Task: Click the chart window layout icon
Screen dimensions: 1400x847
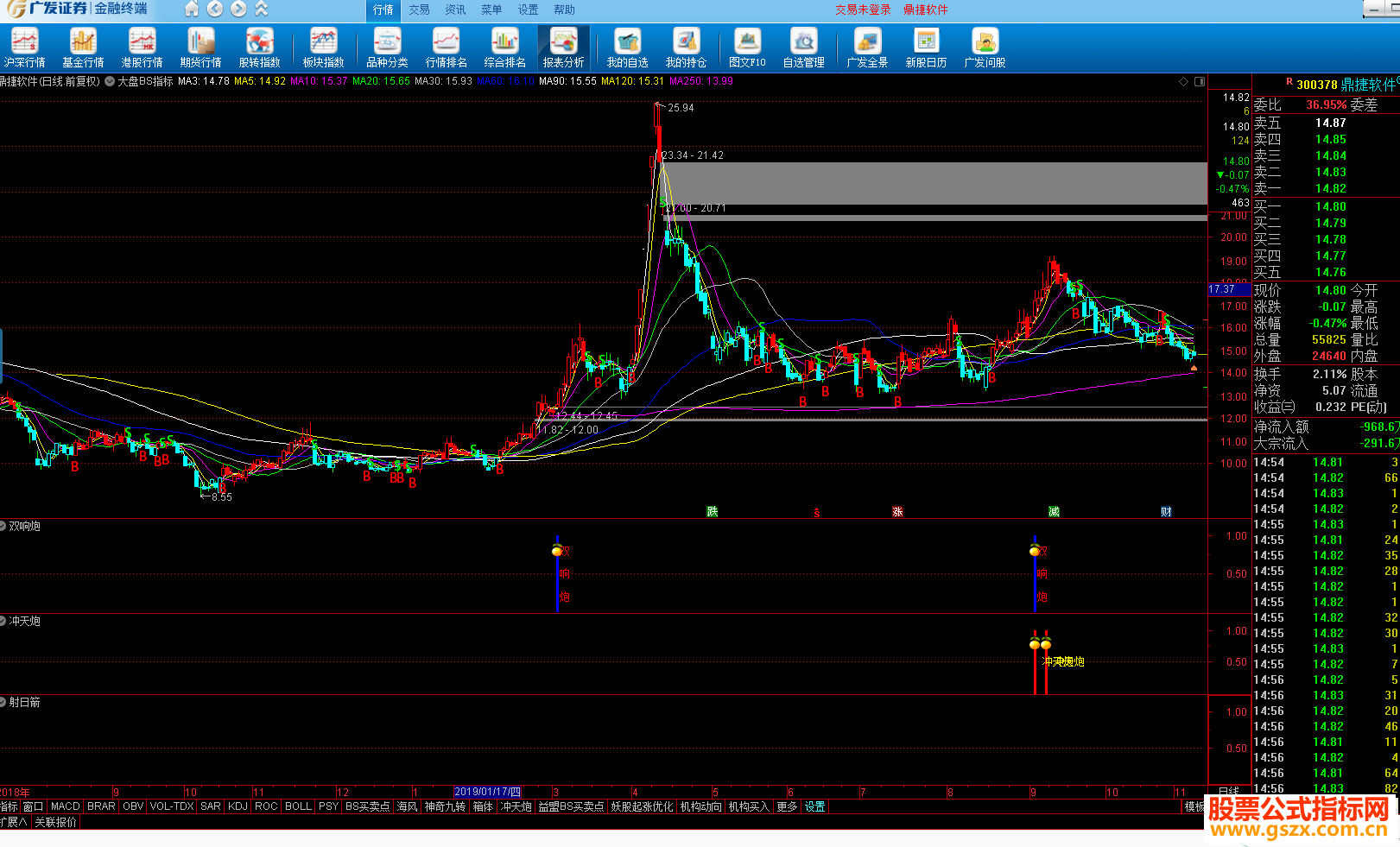Action: pyautogui.click(x=1200, y=81)
